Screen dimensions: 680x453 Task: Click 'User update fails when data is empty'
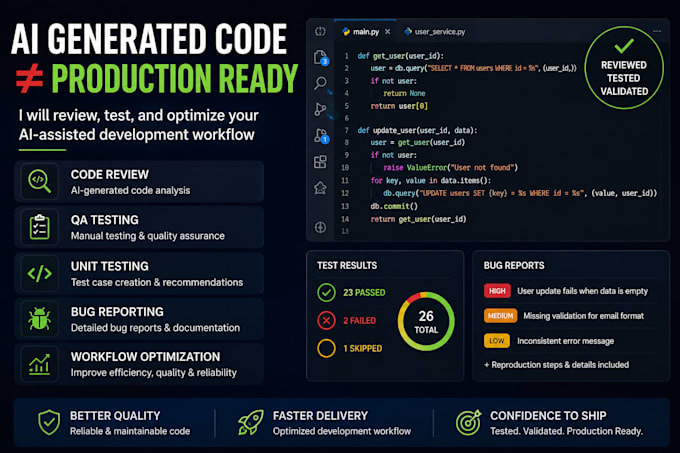pos(582,291)
